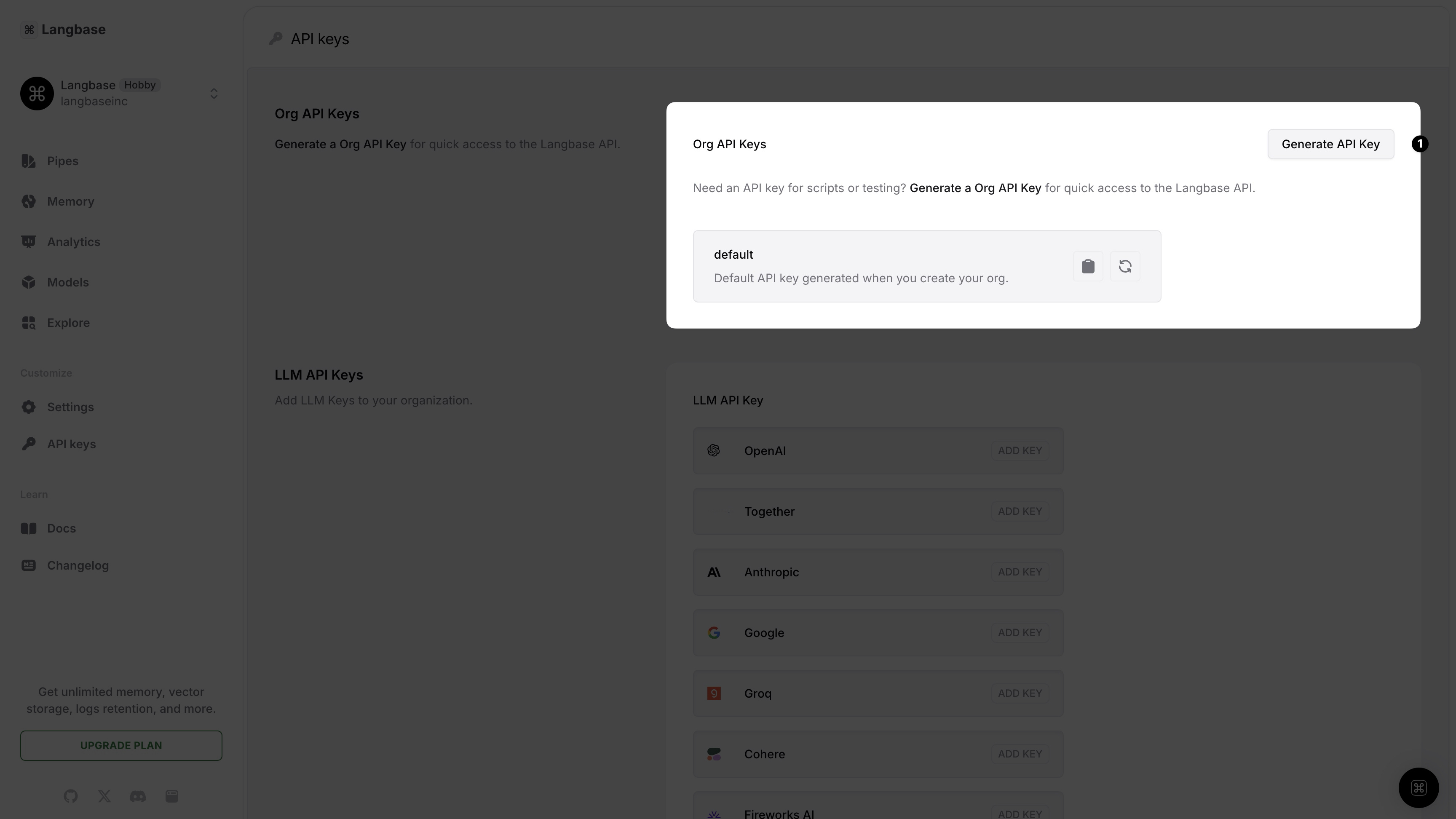The height and width of the screenshot is (819, 1456).
Task: Copy the default API key to clipboard
Action: (x=1087, y=266)
